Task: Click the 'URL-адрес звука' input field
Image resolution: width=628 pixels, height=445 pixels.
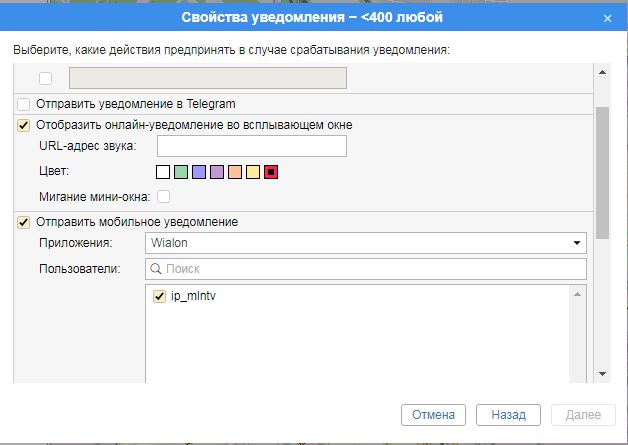Action: coord(251,147)
